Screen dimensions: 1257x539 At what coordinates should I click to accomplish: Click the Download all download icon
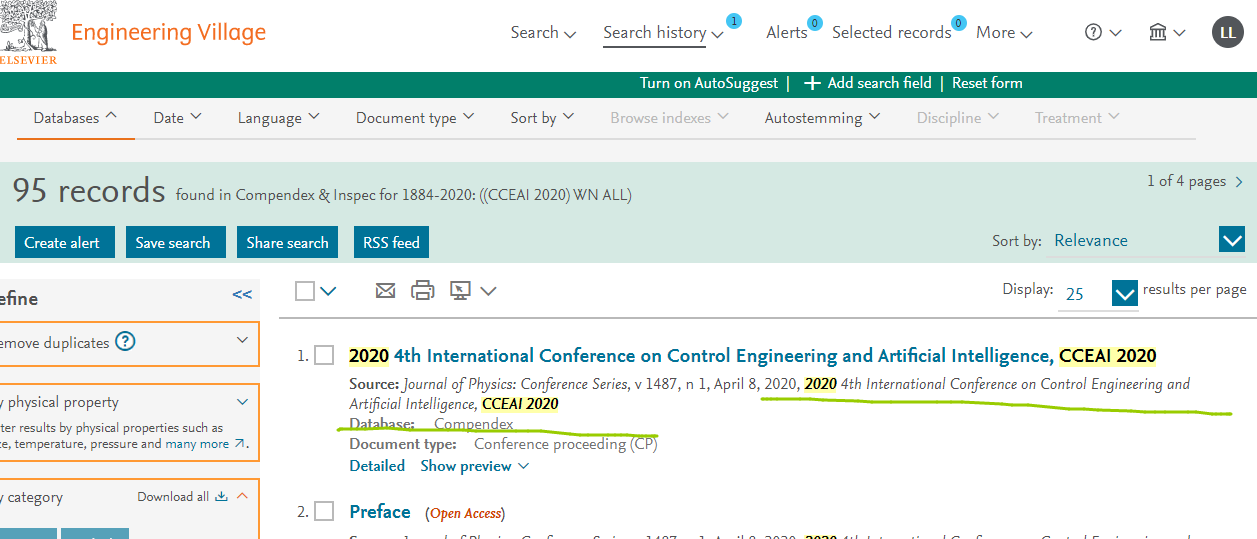(222, 497)
